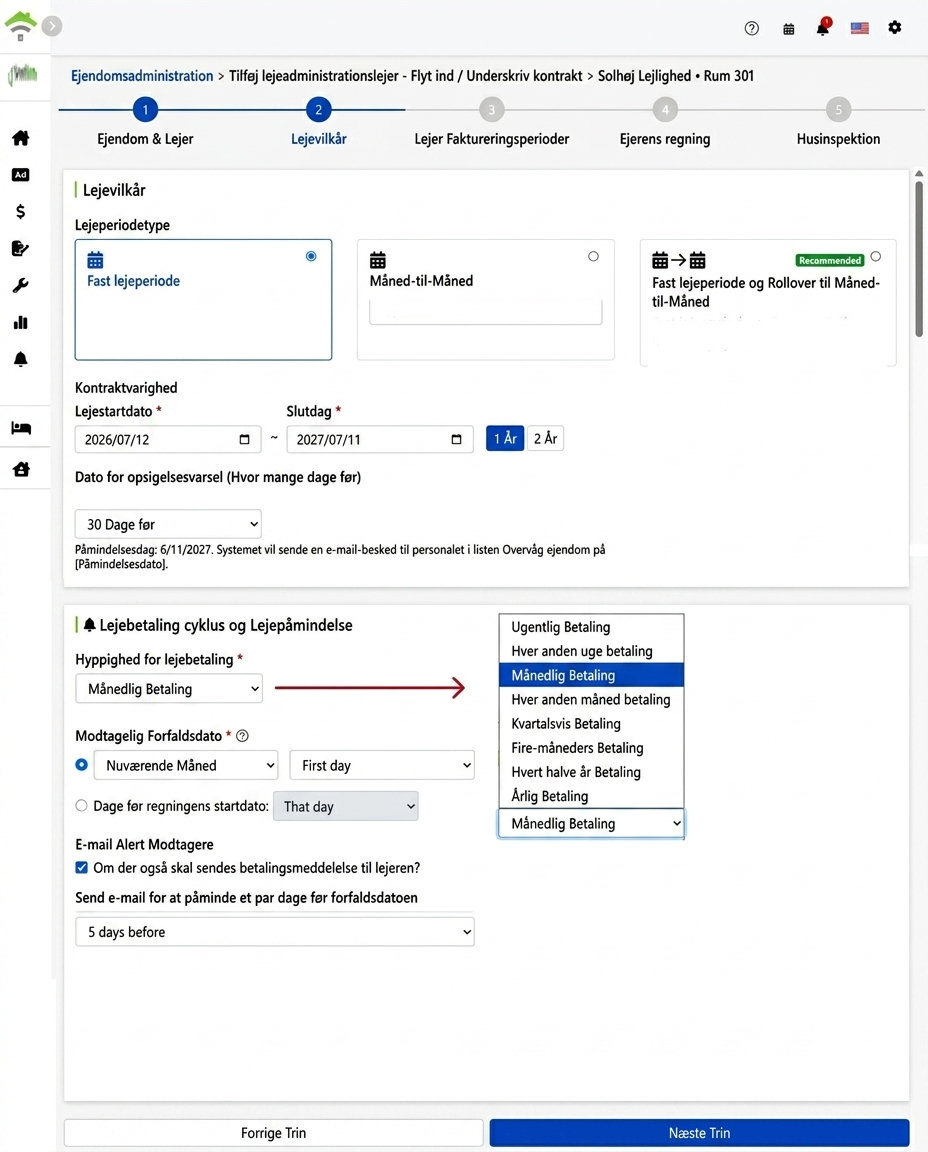Go to step 4 Ejerens regning

click(x=665, y=109)
